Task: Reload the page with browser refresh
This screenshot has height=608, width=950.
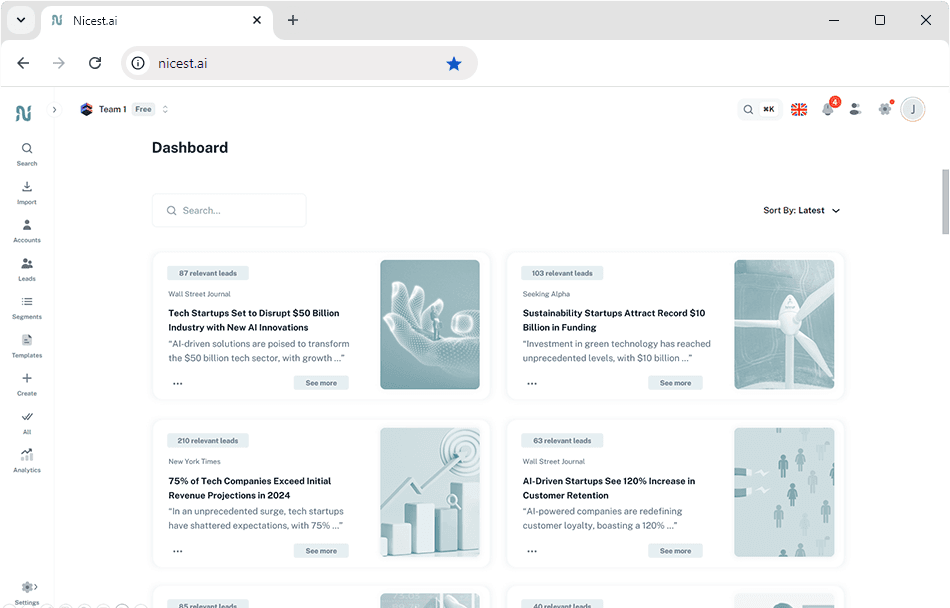Action: click(95, 63)
